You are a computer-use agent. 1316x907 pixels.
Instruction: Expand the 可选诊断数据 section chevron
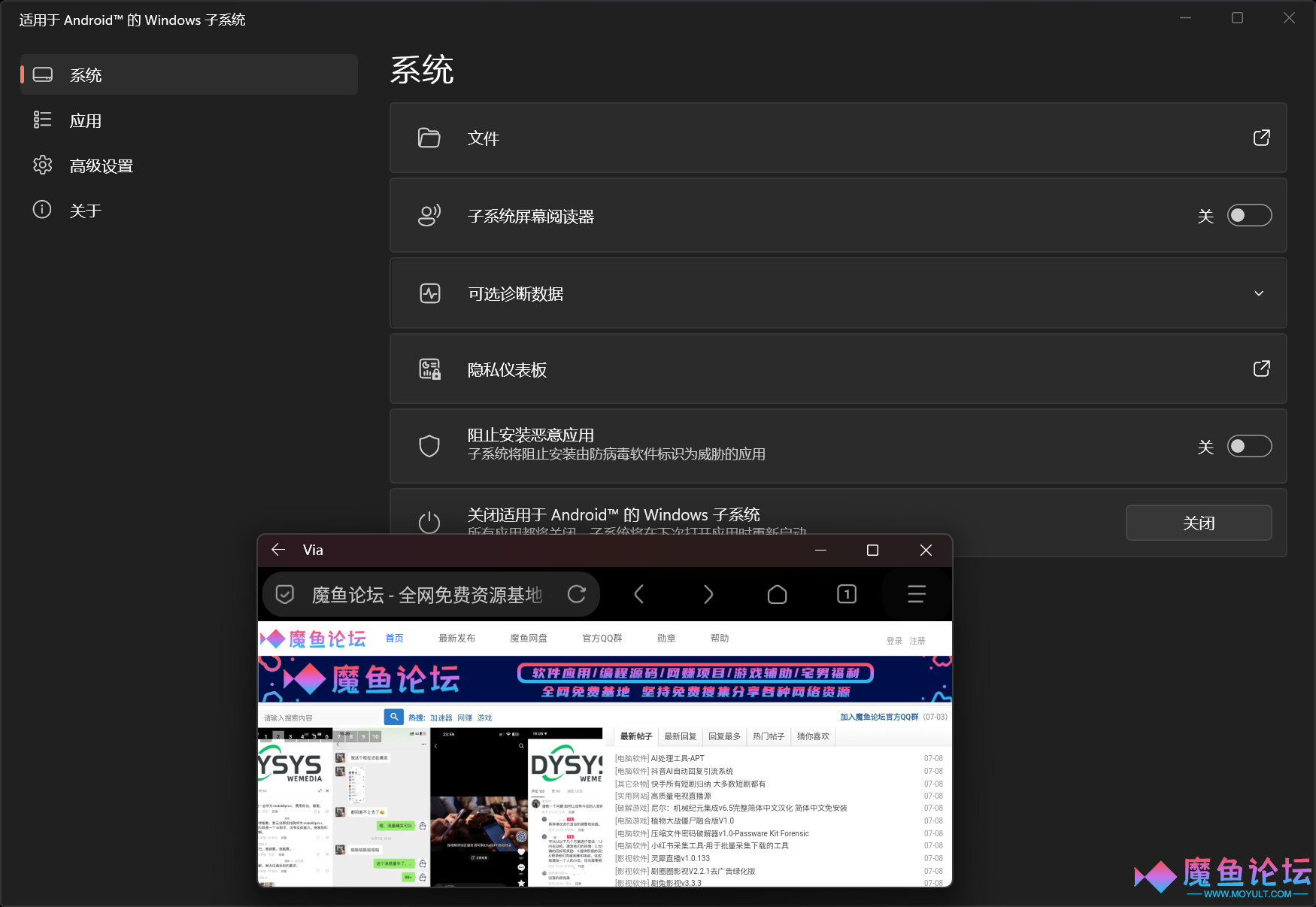pos(1259,293)
